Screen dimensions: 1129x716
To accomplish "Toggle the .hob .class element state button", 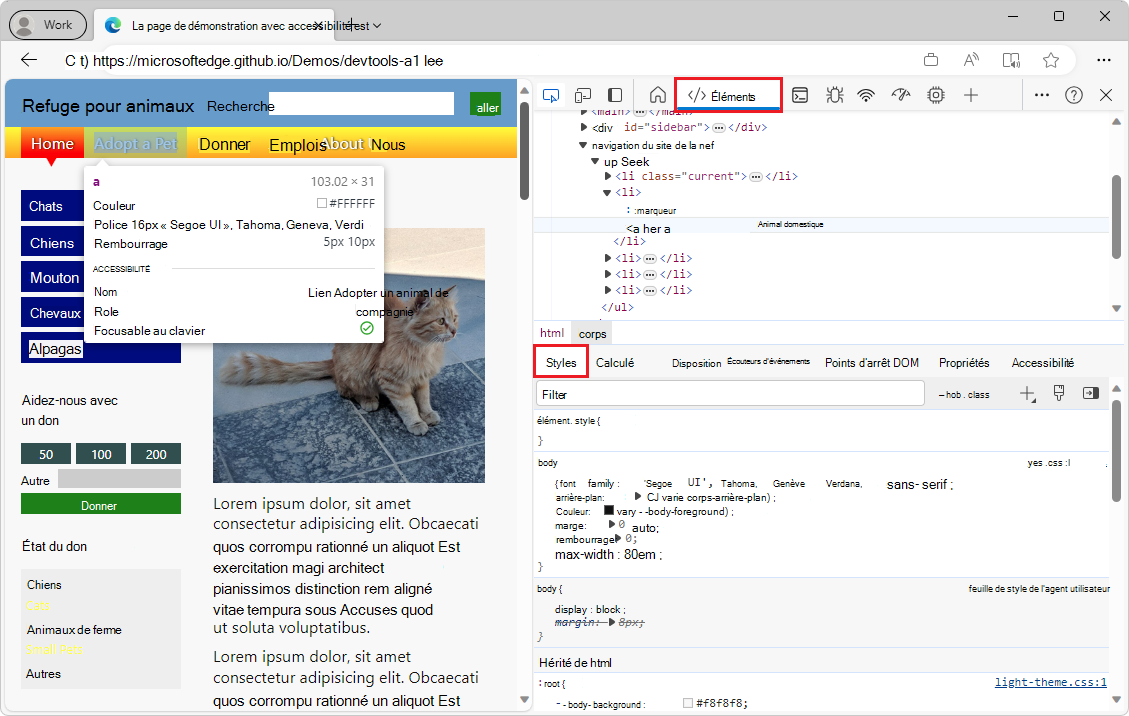I will [964, 395].
